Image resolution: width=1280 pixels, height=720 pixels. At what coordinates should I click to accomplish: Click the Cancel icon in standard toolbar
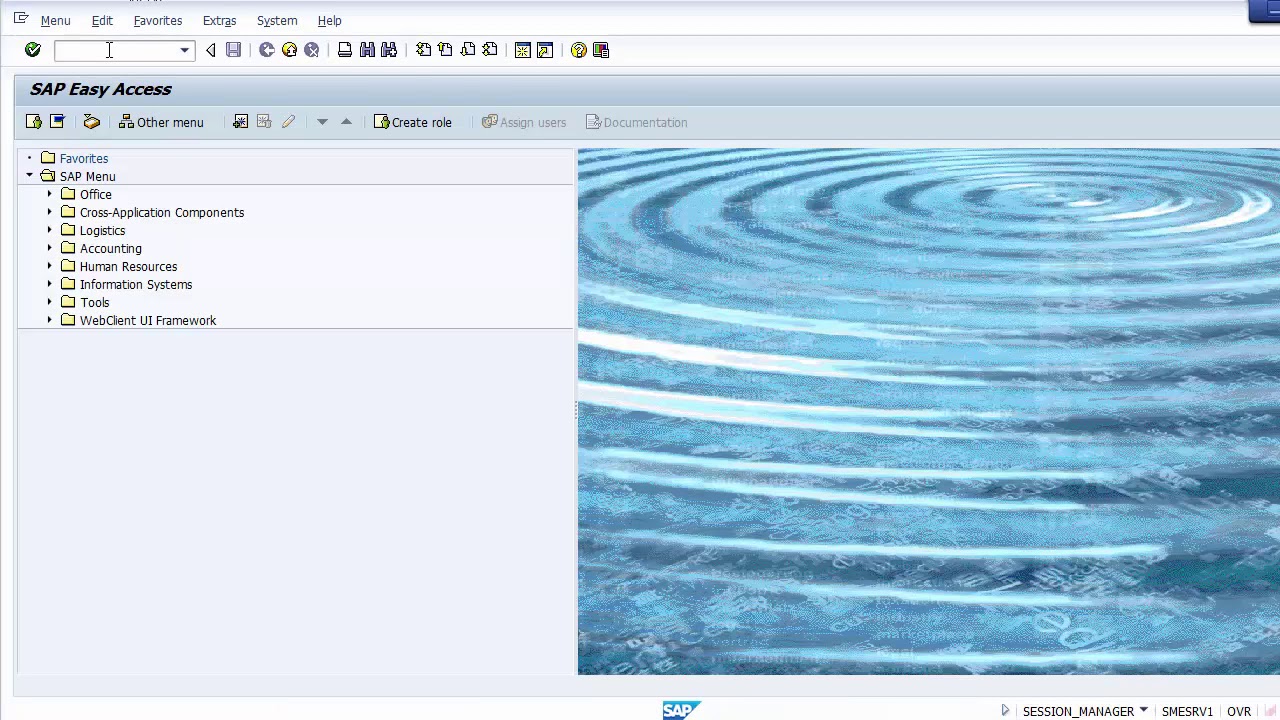coord(311,50)
